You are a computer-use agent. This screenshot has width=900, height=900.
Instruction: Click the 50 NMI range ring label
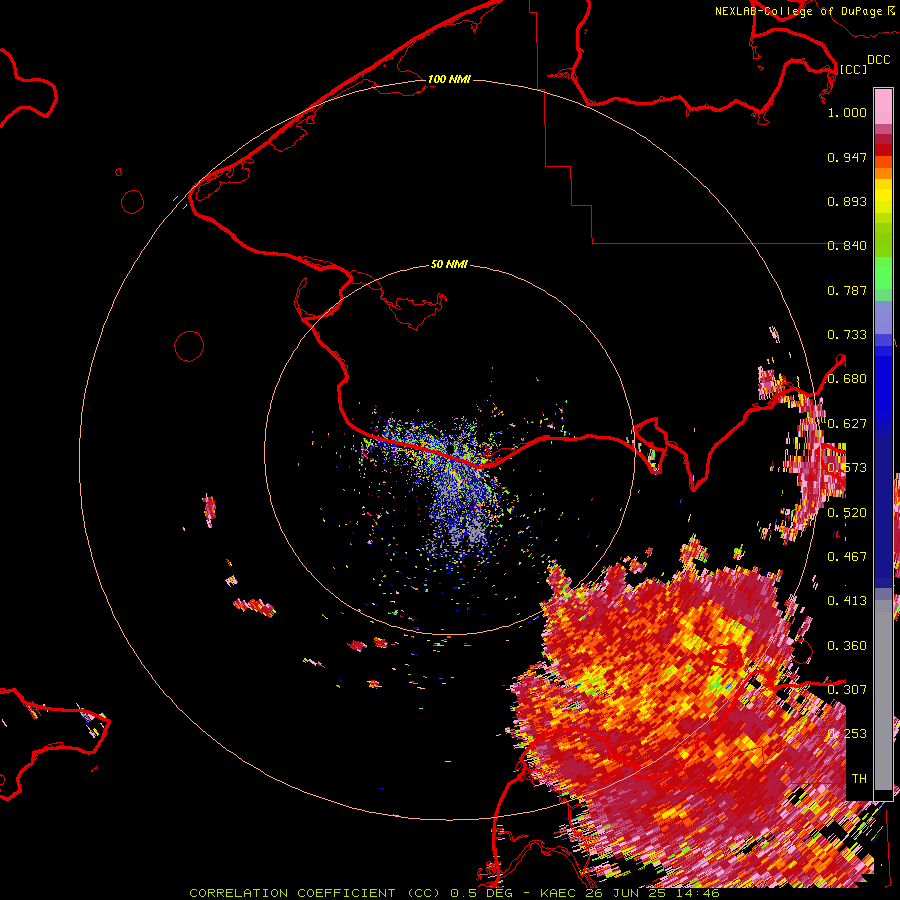click(x=449, y=264)
